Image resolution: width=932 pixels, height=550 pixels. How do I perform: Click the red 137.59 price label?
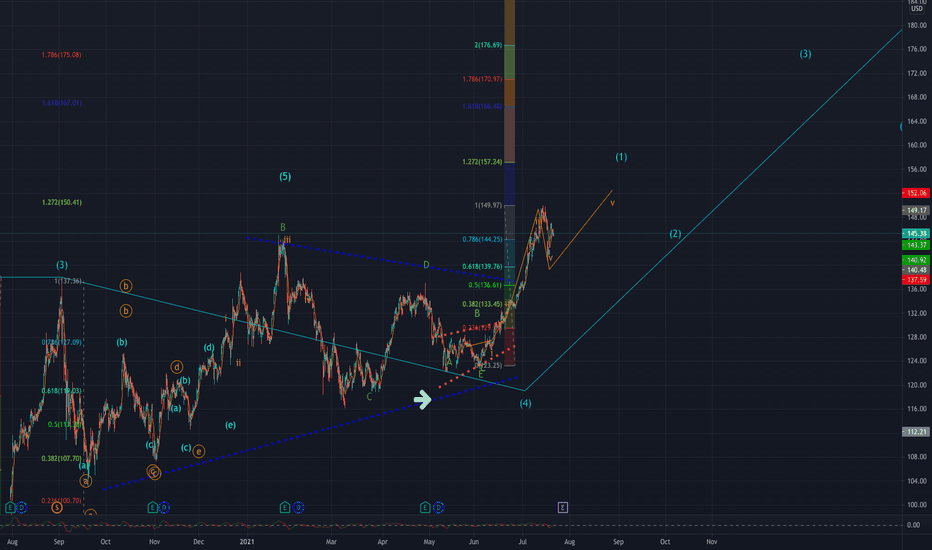(915, 279)
